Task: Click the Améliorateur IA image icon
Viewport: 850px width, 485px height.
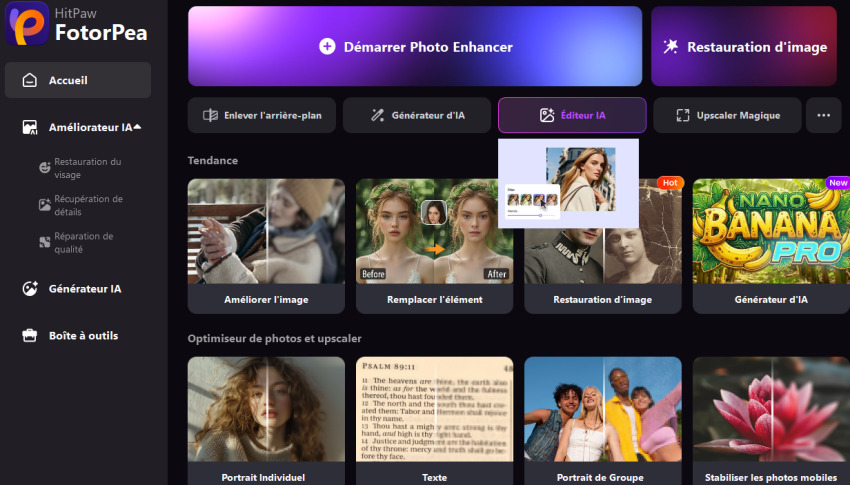Action: tap(30, 127)
